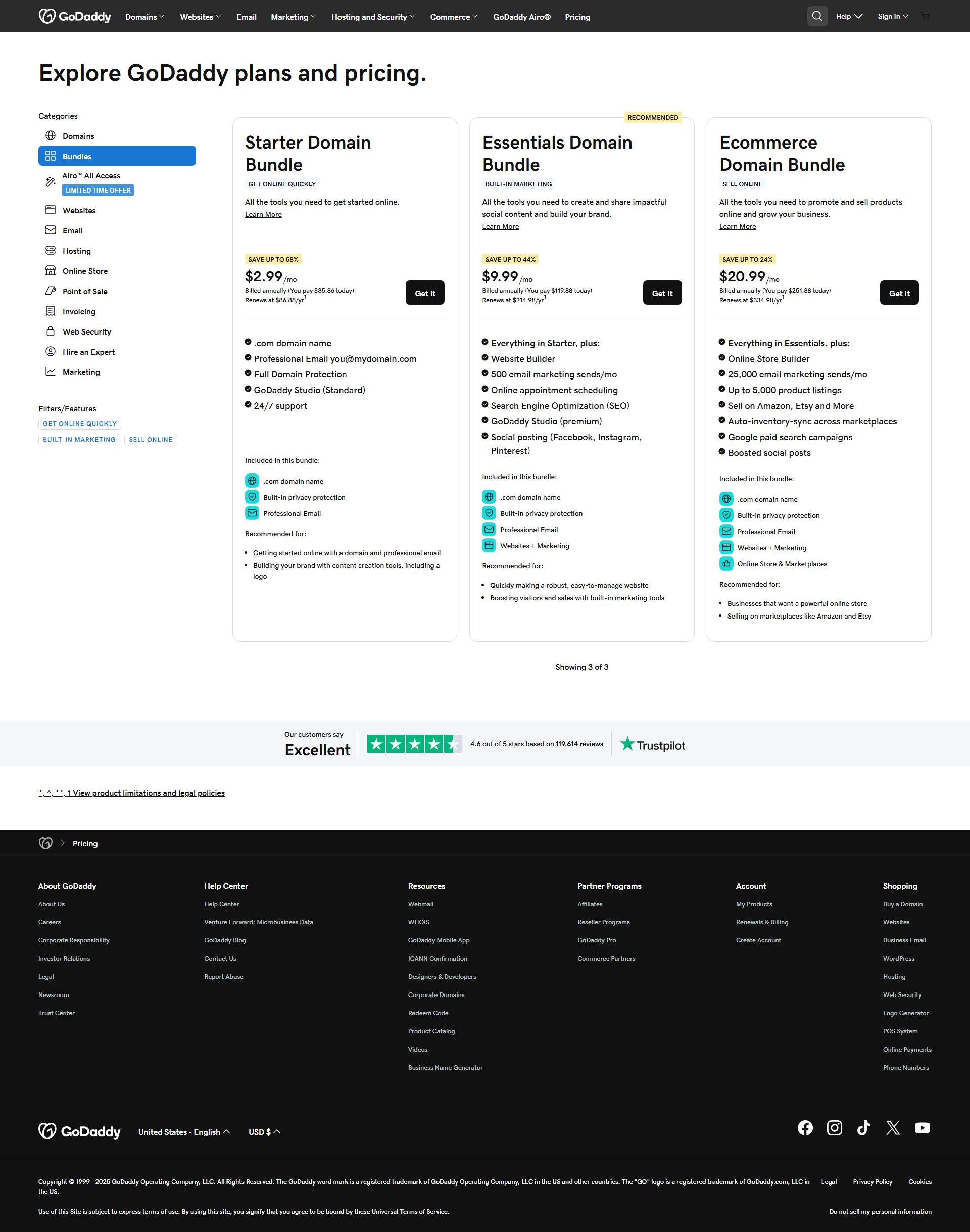The height and width of the screenshot is (1232, 970).
Task: Click the Hosting server icon
Action: pos(51,251)
